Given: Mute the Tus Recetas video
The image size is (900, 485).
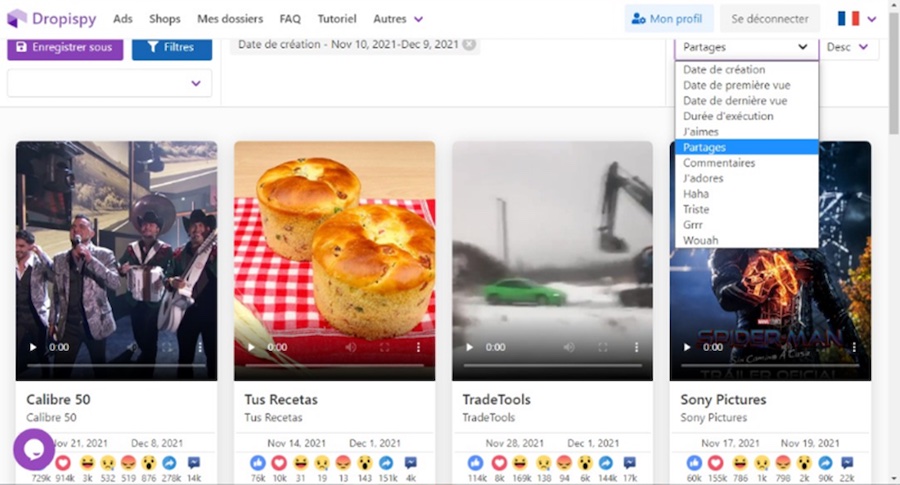Looking at the screenshot, I should click(351, 347).
